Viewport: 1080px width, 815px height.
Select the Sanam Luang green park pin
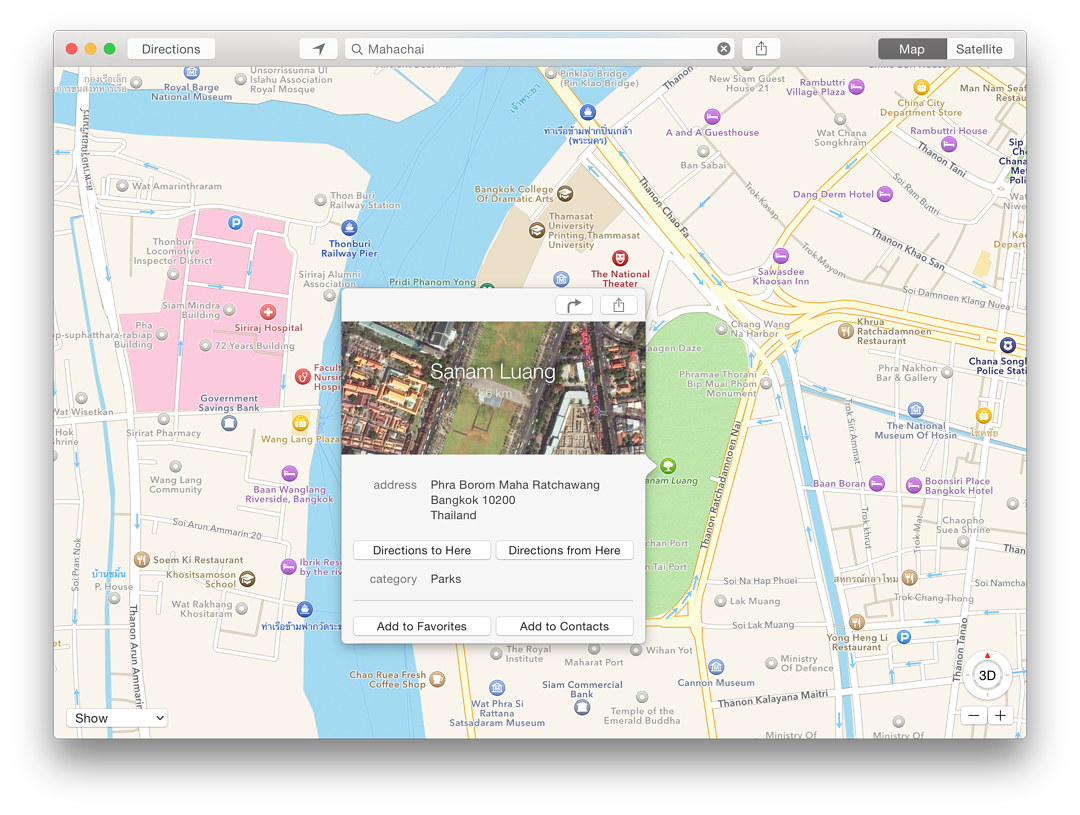(x=667, y=466)
